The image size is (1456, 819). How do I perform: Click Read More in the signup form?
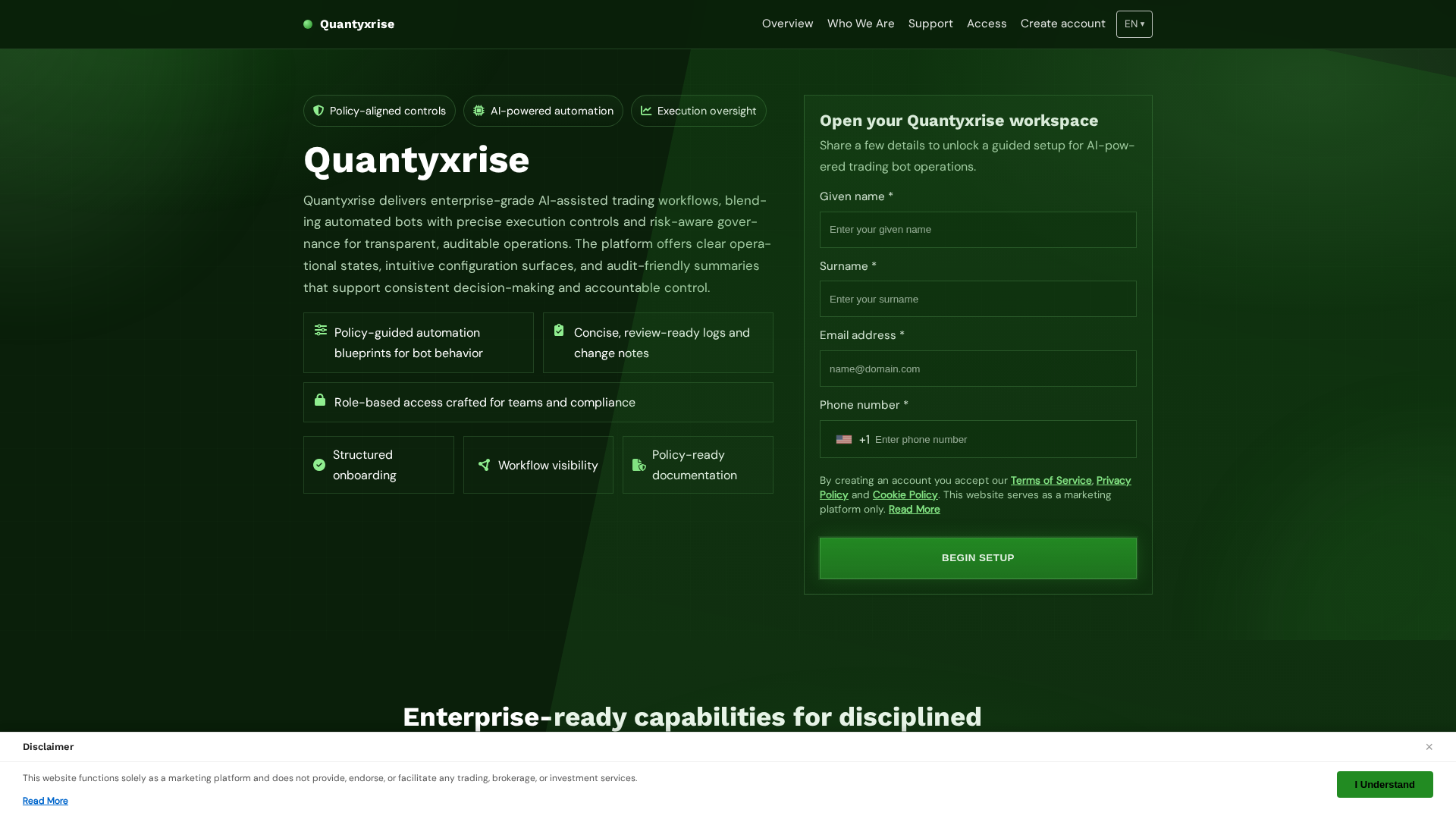click(914, 510)
